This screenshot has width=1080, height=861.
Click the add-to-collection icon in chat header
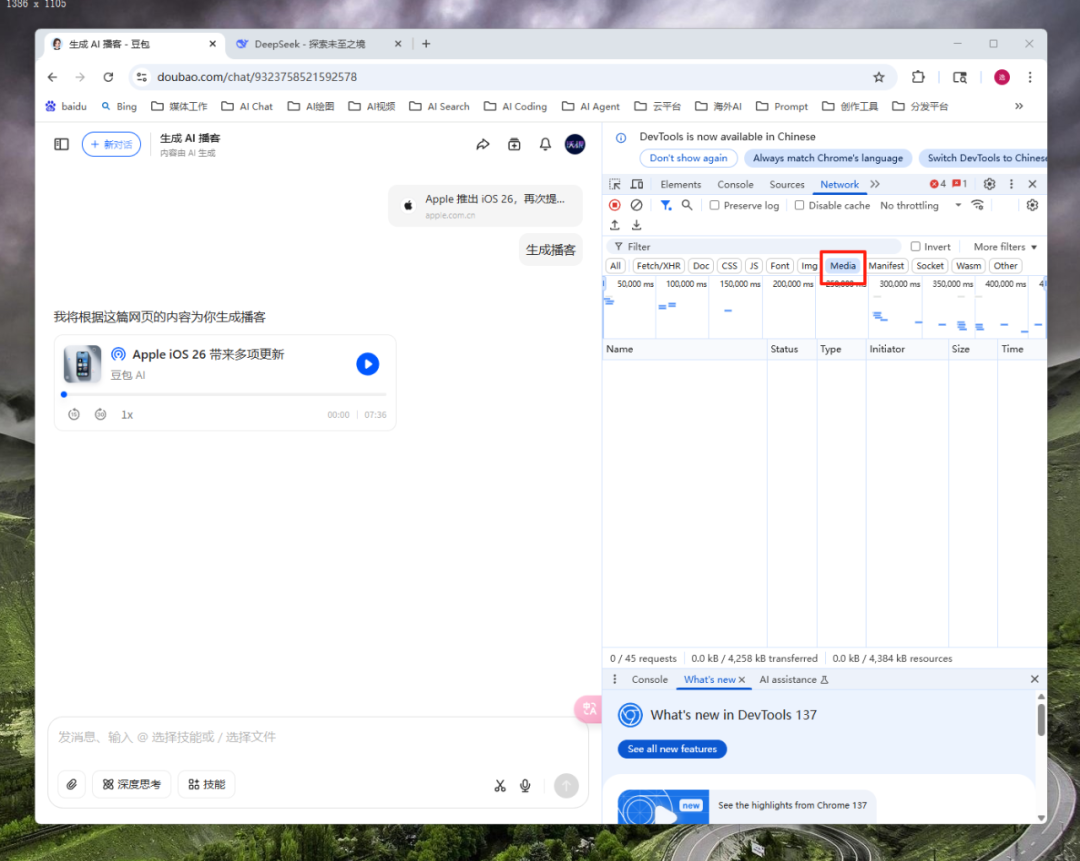tap(514, 144)
